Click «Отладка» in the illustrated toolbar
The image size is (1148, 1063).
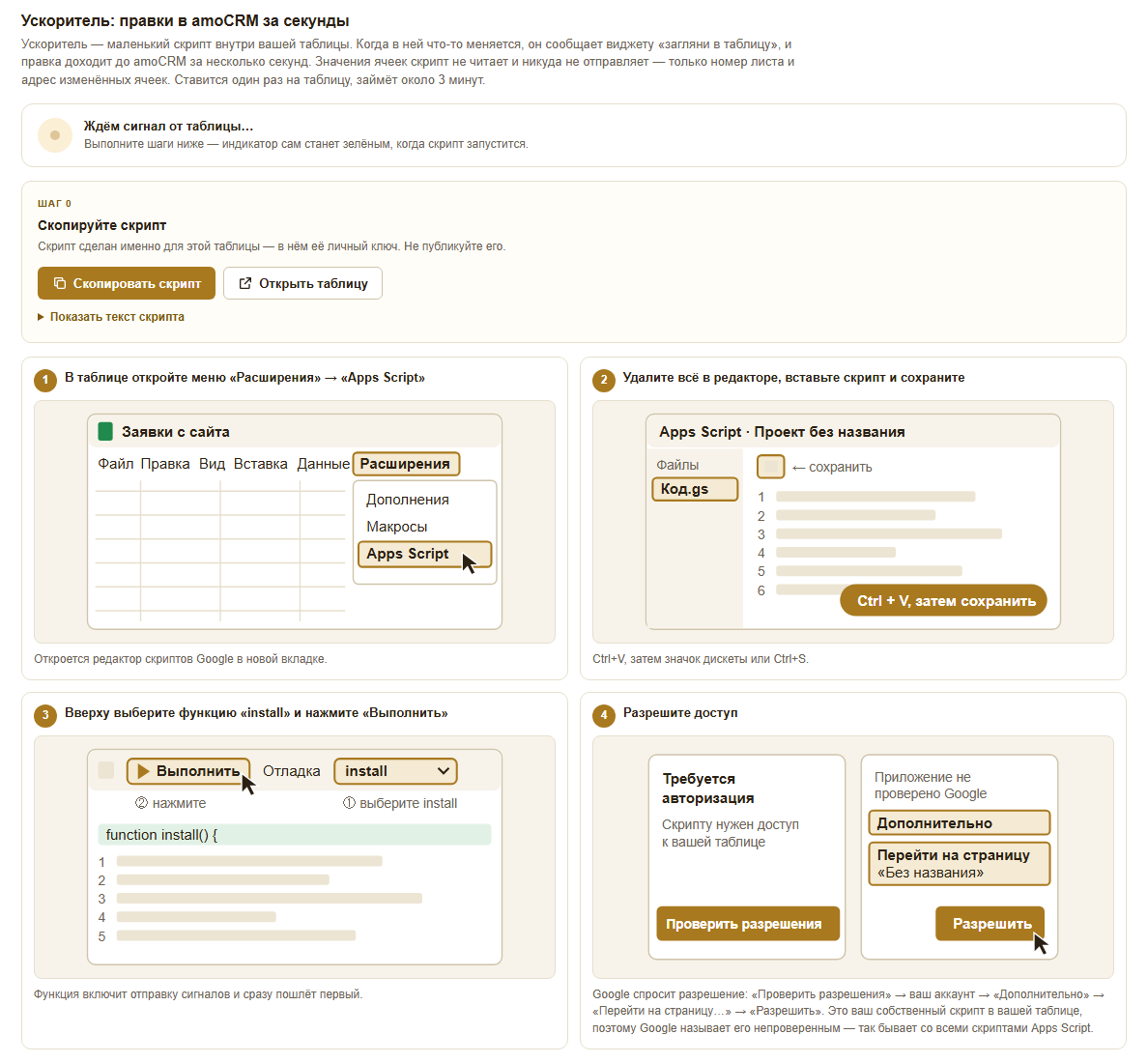[x=292, y=771]
